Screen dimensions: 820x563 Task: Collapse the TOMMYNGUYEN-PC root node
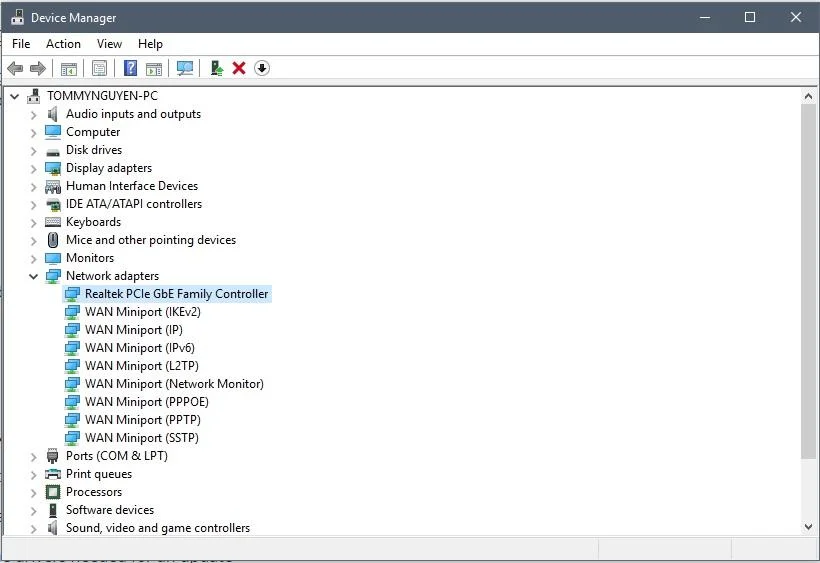14,96
